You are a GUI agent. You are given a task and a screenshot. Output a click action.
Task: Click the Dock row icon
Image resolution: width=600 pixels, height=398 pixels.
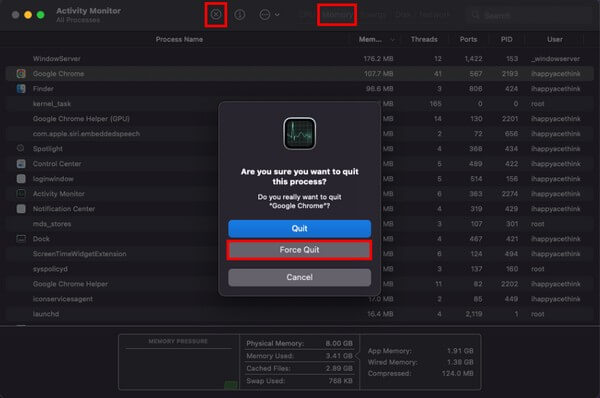click(x=21, y=238)
